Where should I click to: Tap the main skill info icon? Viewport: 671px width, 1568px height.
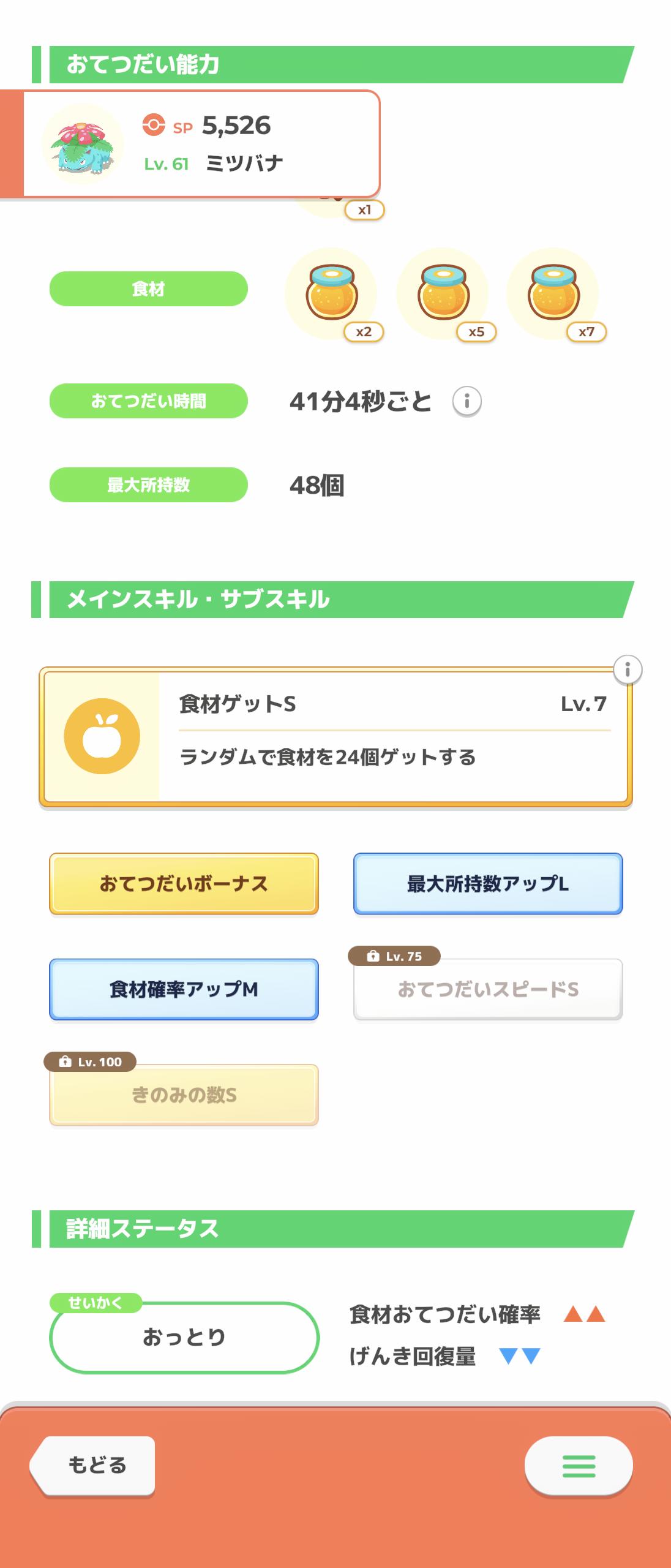click(x=627, y=669)
